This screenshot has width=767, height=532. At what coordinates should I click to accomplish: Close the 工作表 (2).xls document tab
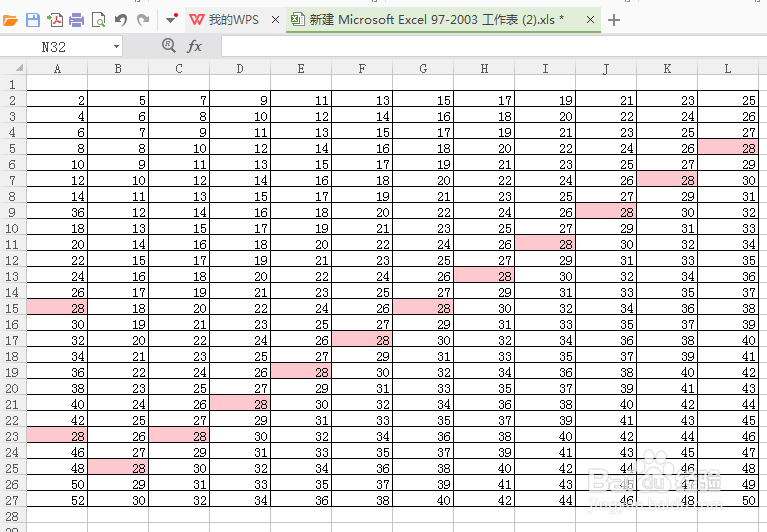tap(590, 20)
